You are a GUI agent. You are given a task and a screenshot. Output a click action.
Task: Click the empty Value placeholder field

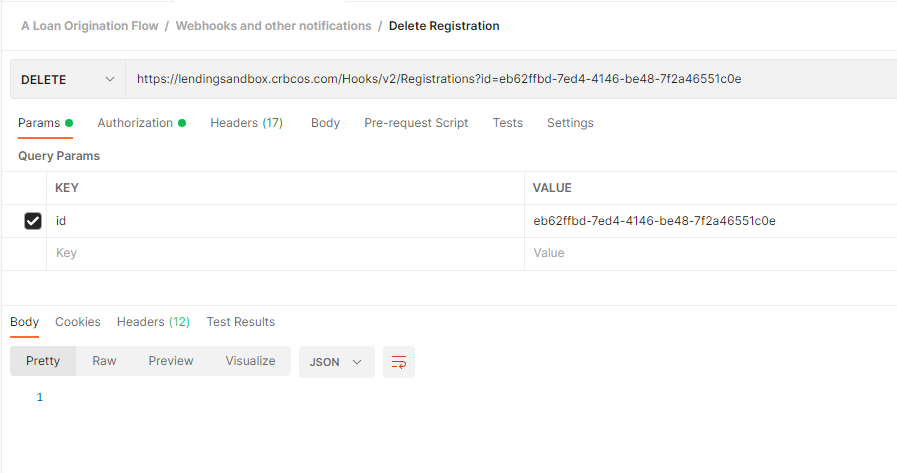[x=711, y=253]
